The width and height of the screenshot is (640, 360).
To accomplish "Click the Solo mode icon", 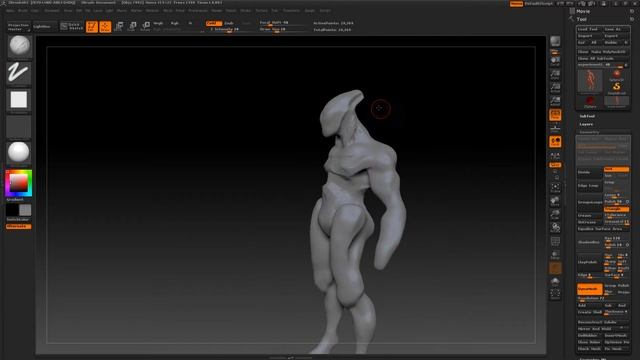I will click(555, 282).
